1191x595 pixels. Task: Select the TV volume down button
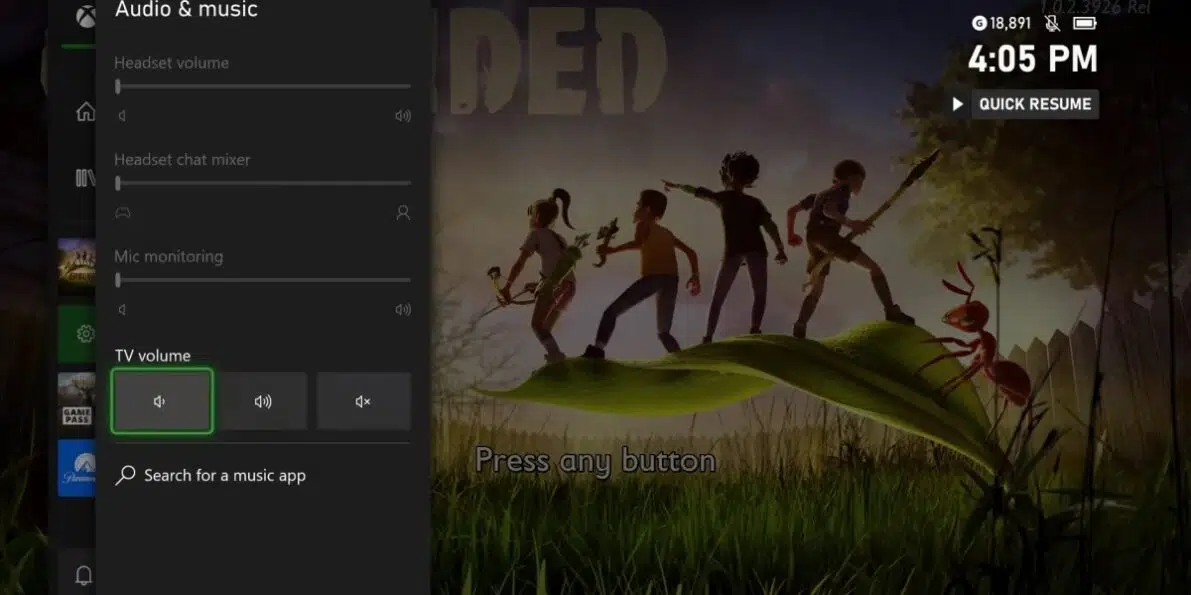(x=162, y=401)
